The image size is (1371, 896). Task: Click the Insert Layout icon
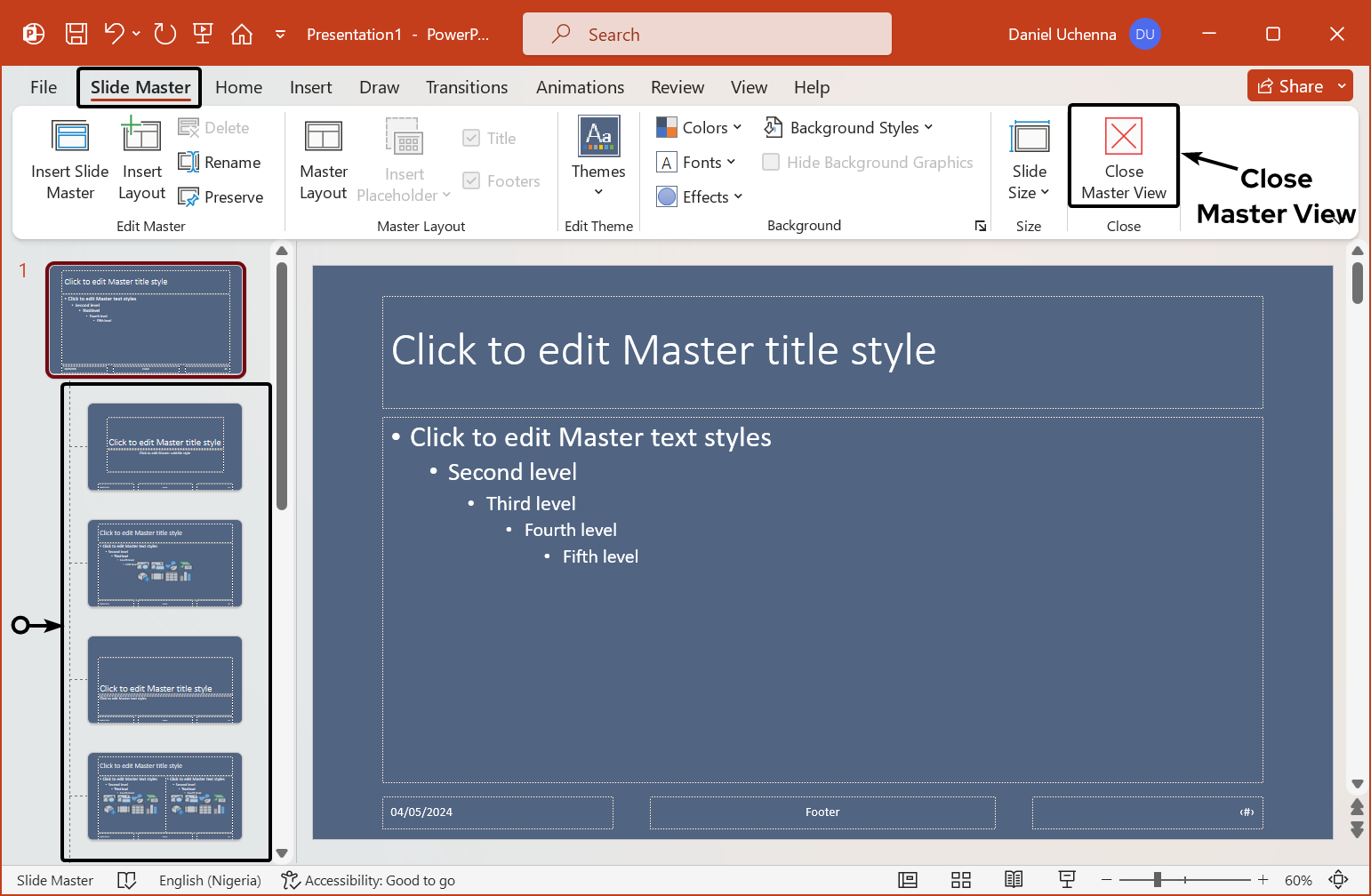[x=141, y=137]
